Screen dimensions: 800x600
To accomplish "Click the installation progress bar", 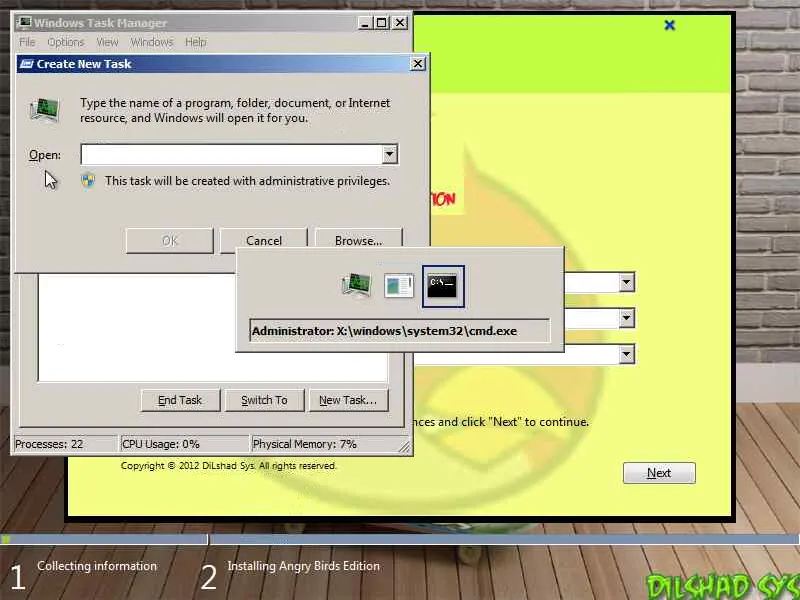I will 400,539.
